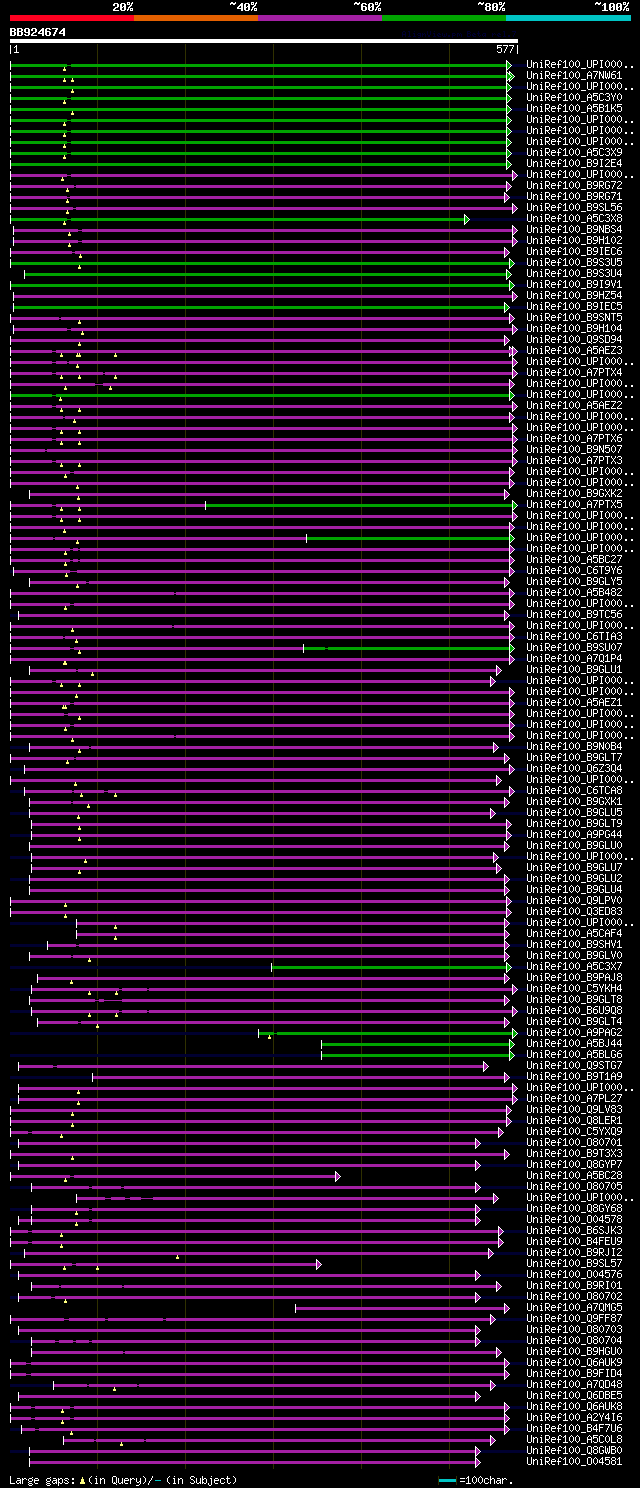The width and height of the screenshot is (640, 1488).
Task: Select the UniRef100_B9S3U4 label
Action: (x=574, y=274)
